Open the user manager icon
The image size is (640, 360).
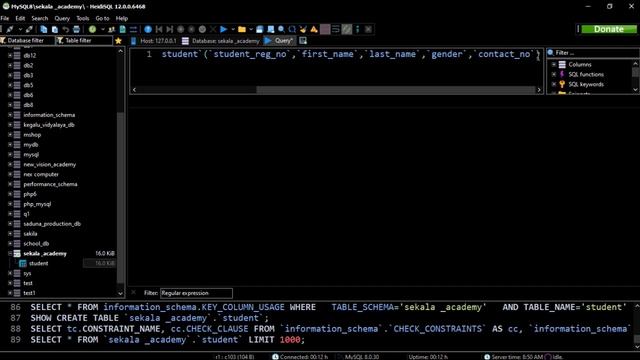[111, 29]
